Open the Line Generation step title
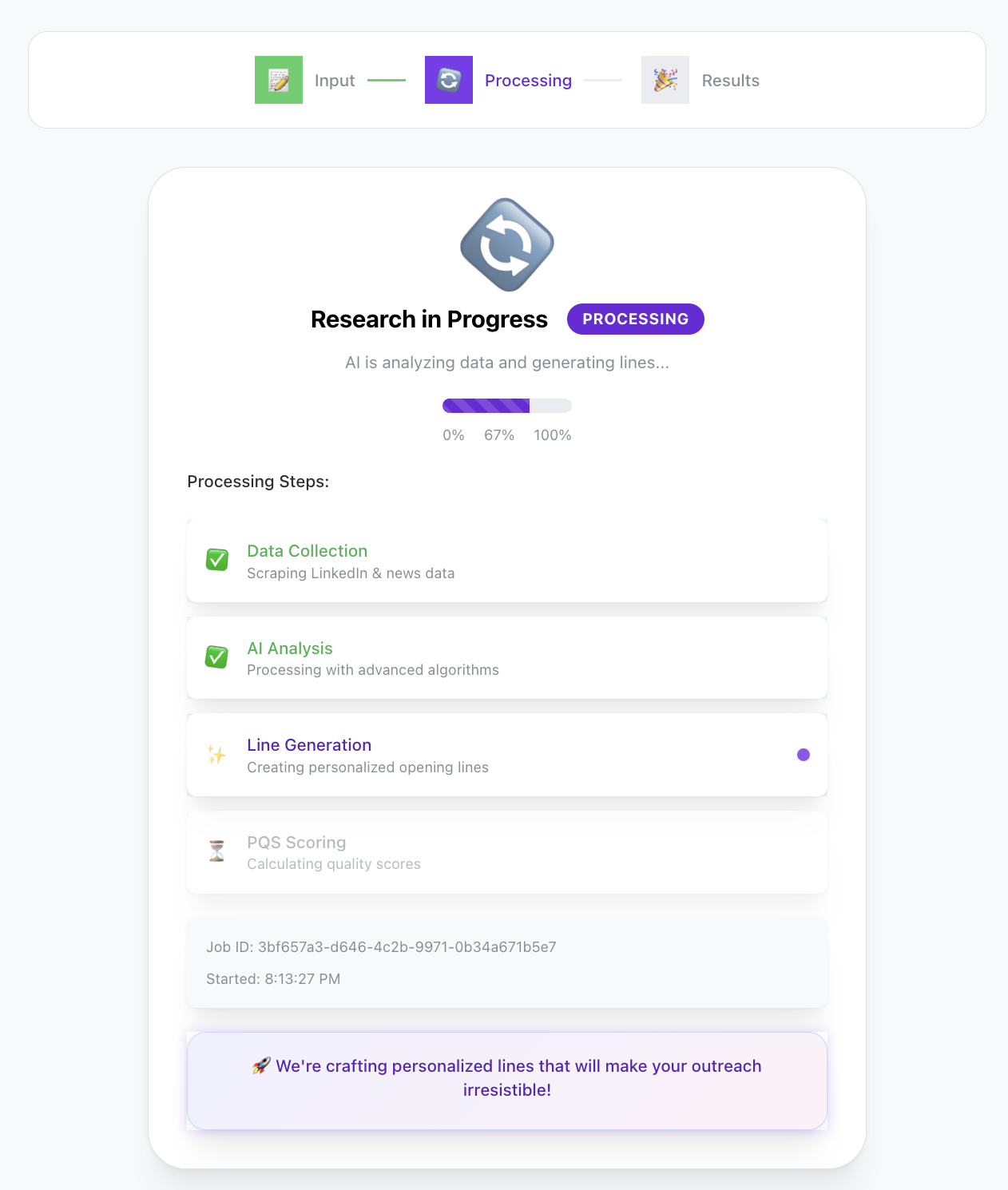Image resolution: width=1008 pixels, height=1190 pixels. tap(309, 745)
